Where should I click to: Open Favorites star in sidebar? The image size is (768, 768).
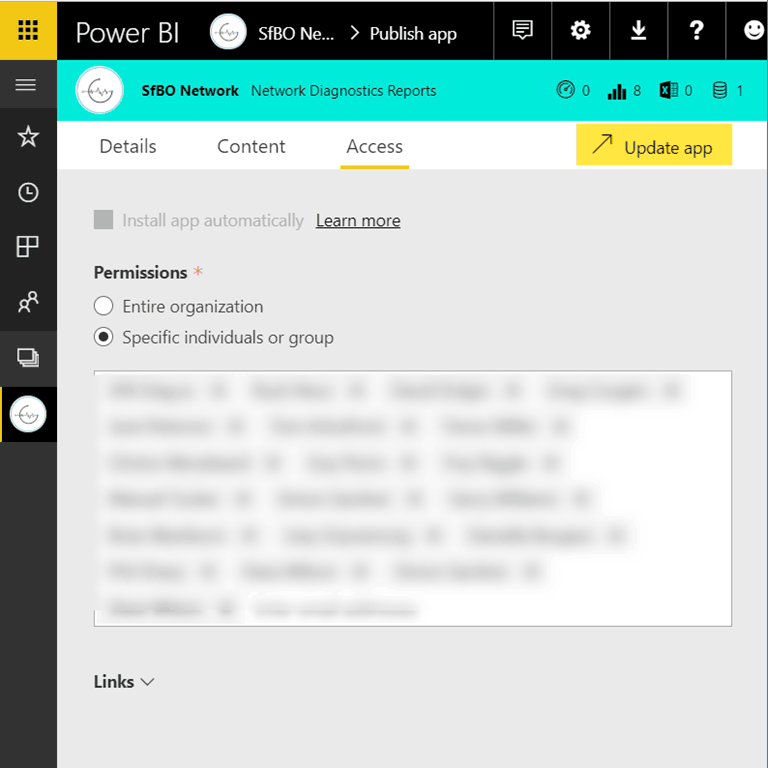point(28,138)
